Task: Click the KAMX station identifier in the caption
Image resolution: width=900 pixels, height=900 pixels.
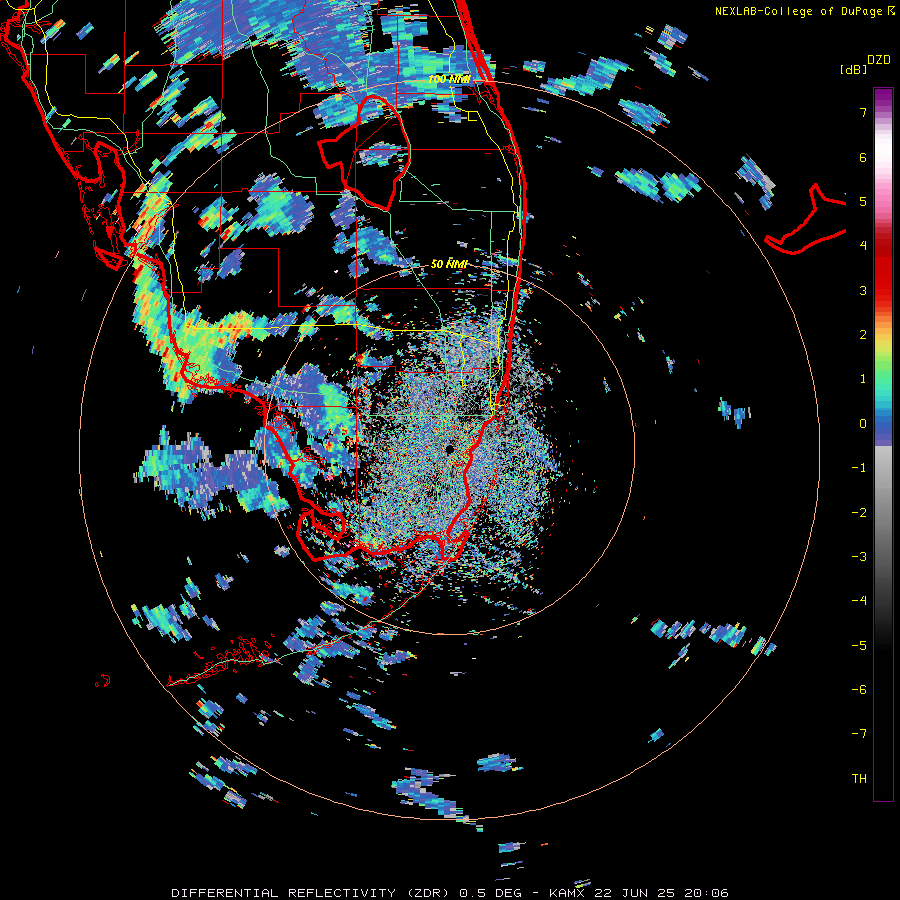Action: (569, 893)
